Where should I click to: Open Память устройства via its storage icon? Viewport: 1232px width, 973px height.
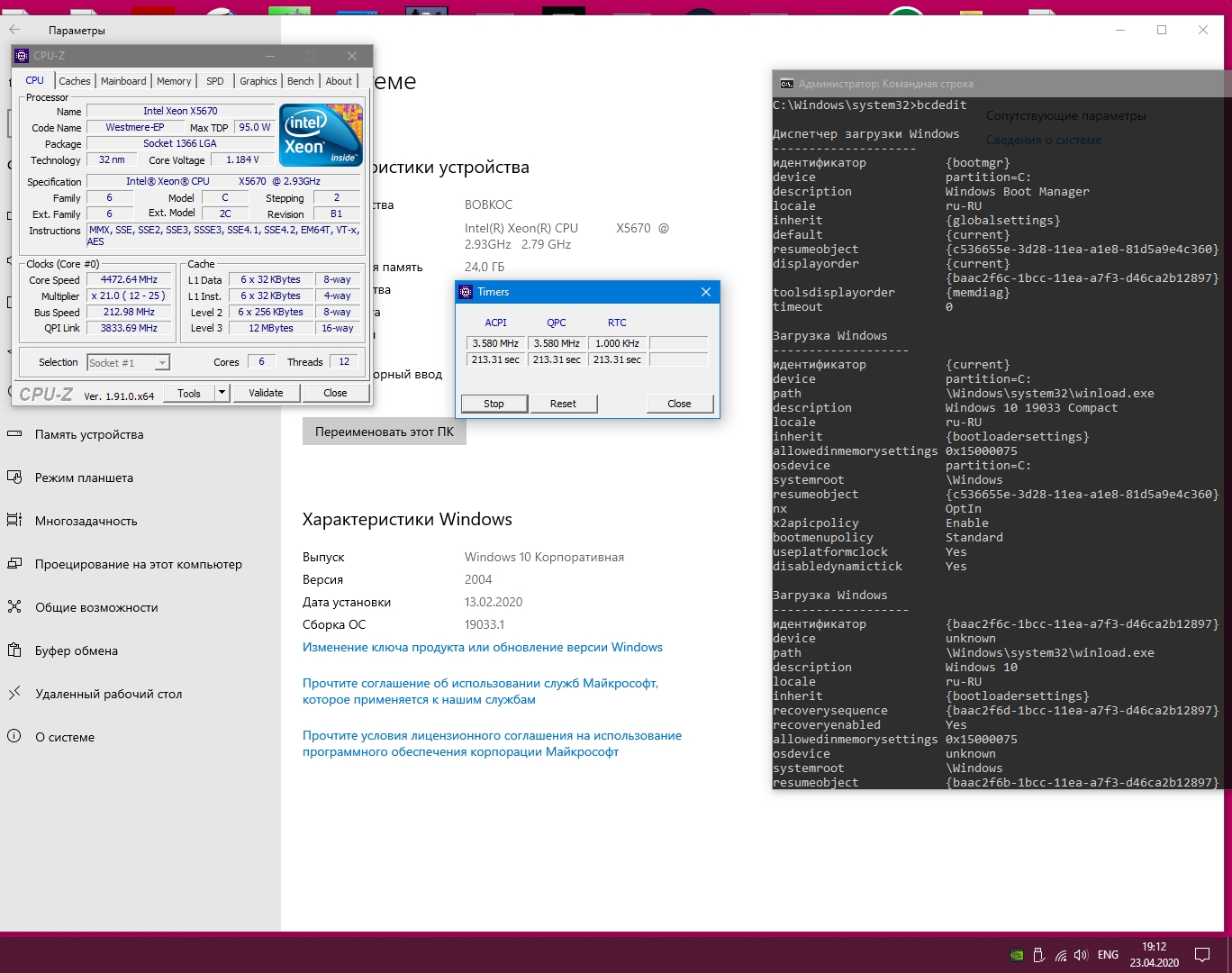coord(14,434)
